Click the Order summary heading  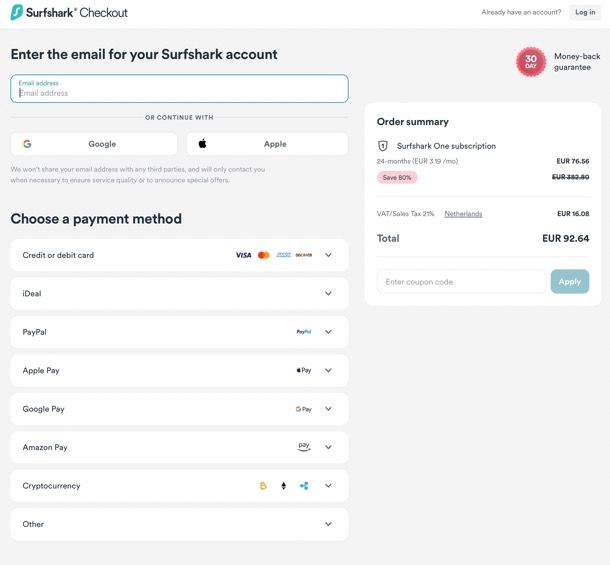point(413,122)
